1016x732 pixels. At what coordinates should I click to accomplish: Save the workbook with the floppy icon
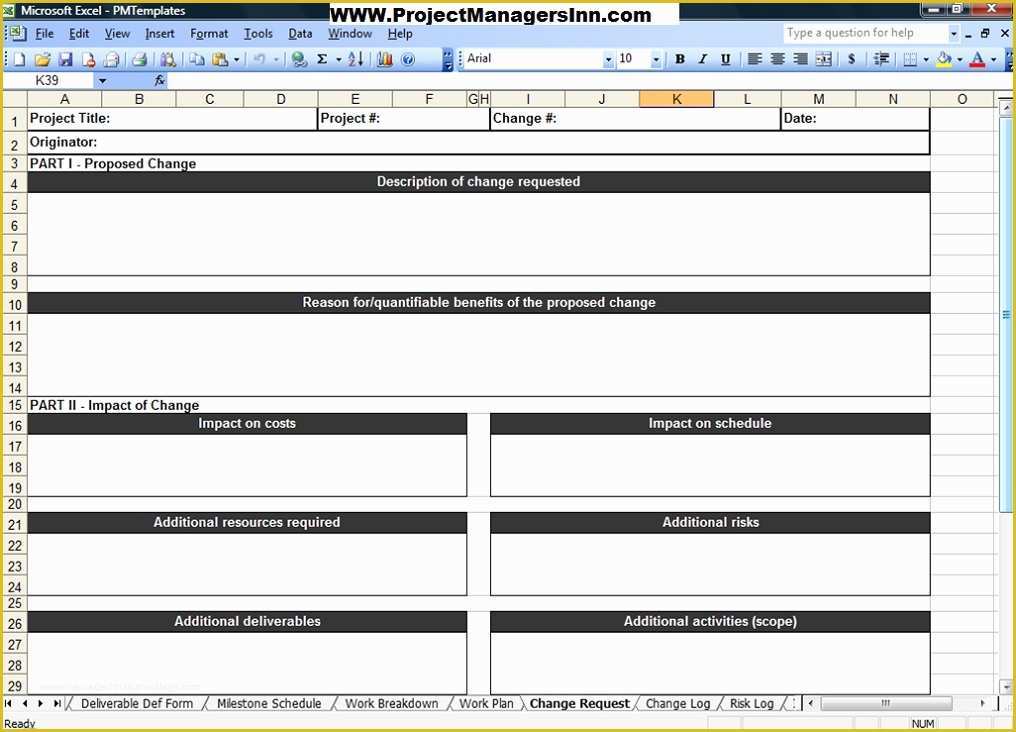65,60
